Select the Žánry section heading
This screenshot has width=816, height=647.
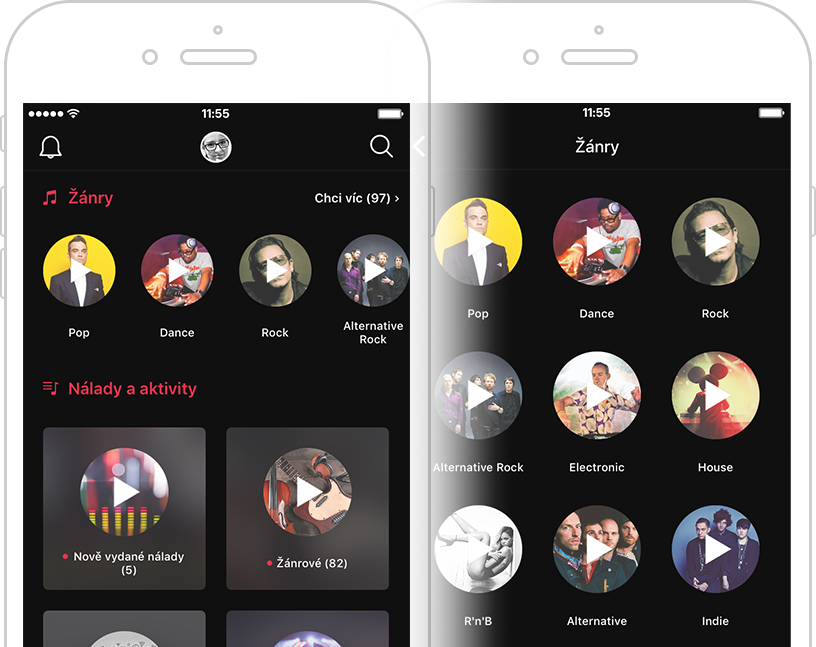(x=91, y=198)
